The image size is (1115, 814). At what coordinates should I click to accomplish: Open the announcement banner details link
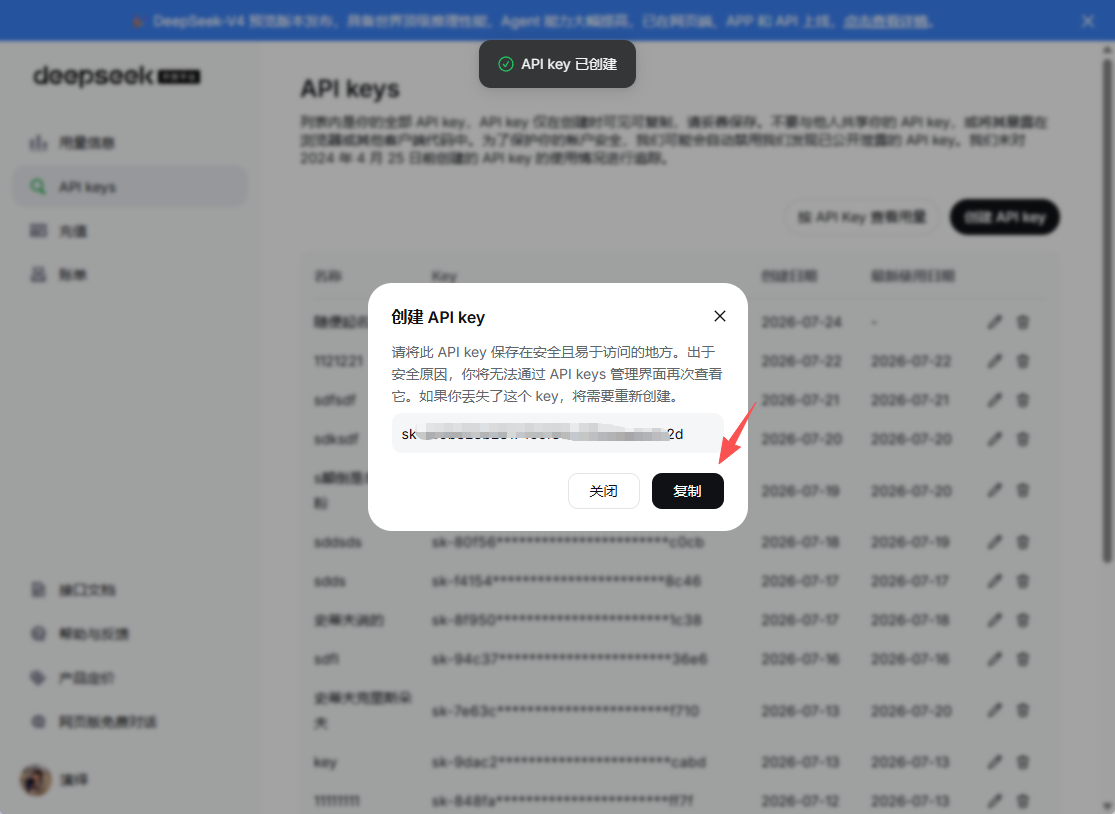pyautogui.click(x=887, y=21)
